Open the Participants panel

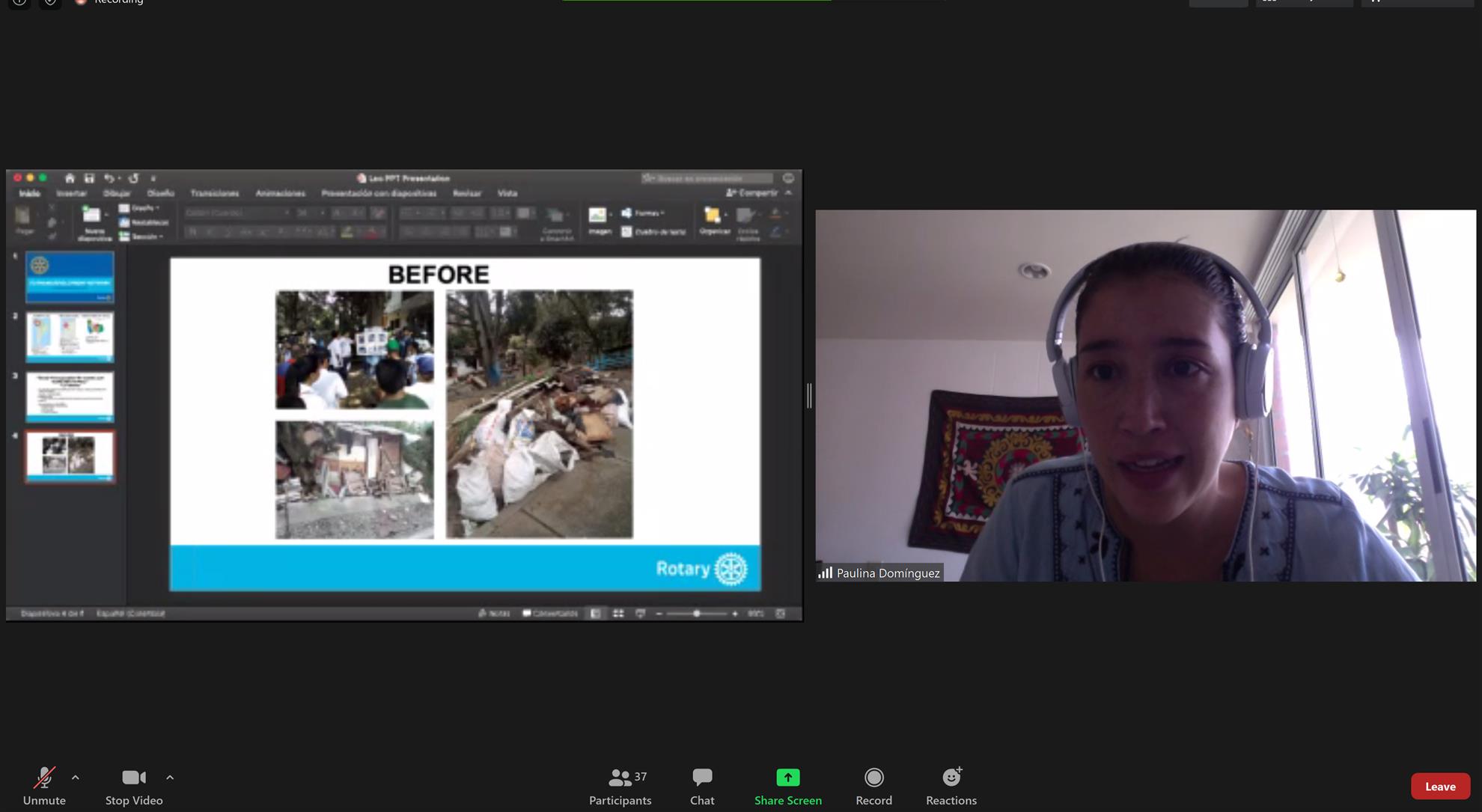[x=620, y=784]
